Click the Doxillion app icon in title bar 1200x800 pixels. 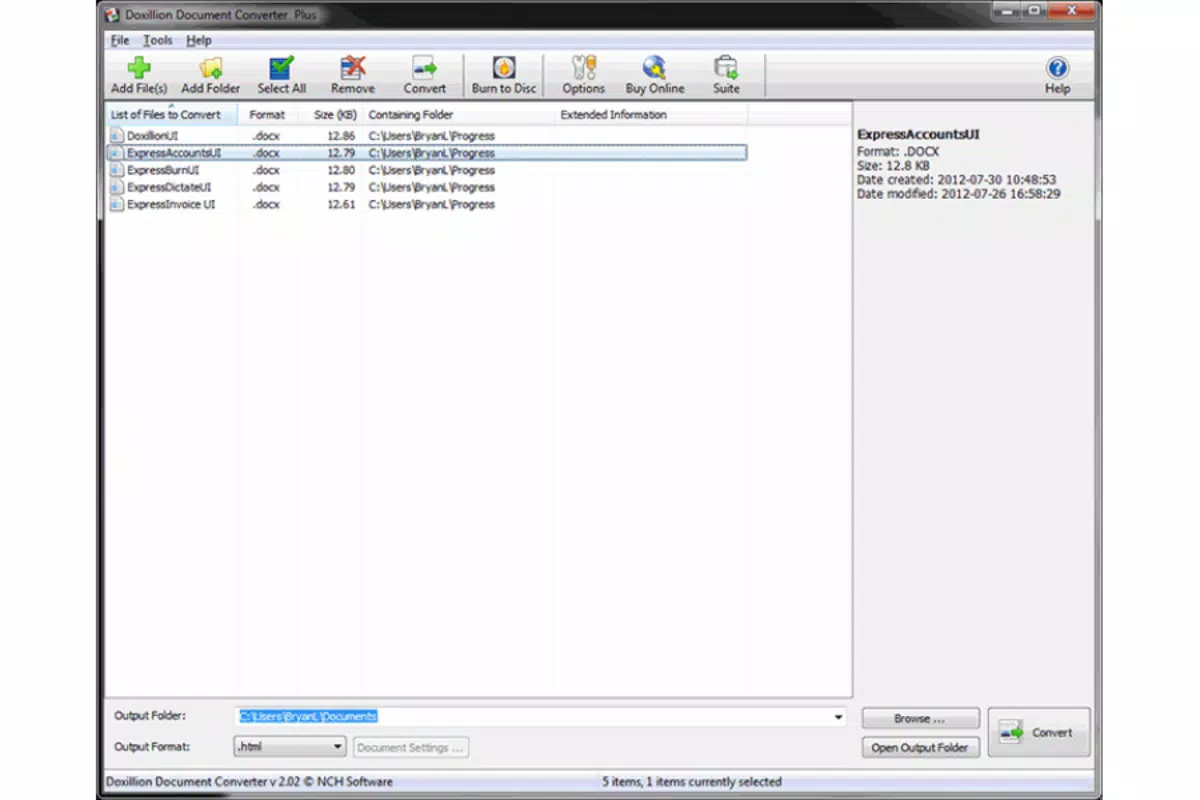point(113,15)
